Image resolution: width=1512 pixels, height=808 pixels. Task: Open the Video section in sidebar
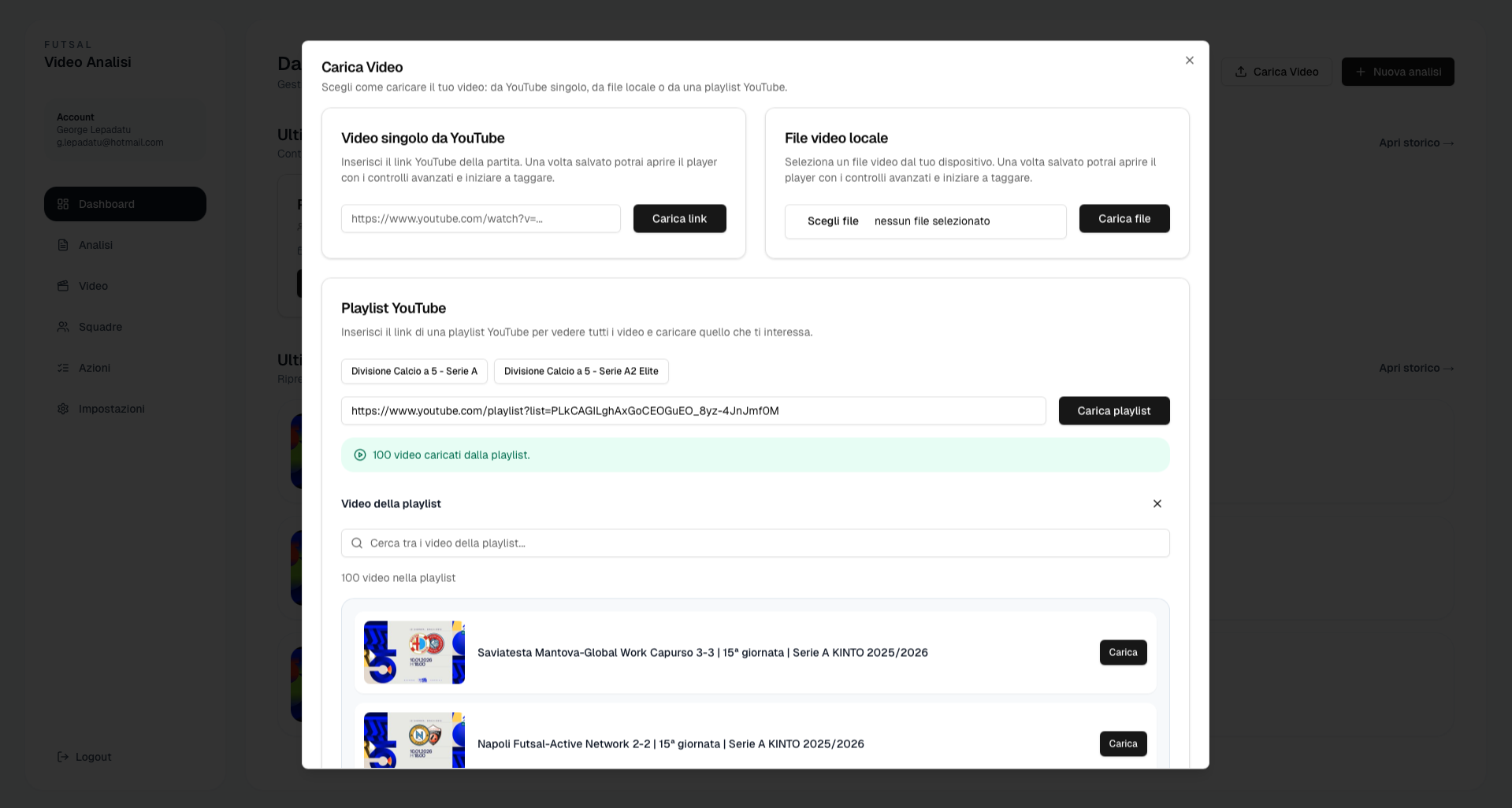tap(125, 286)
